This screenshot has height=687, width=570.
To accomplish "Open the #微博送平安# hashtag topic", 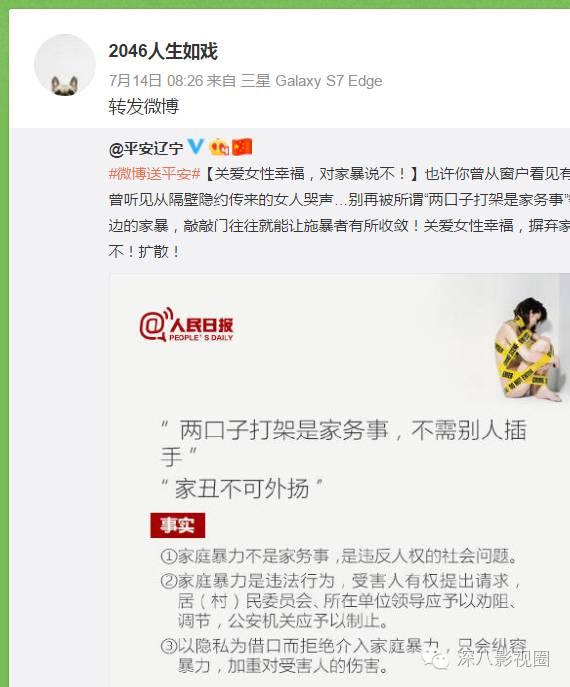I will [x=155, y=174].
